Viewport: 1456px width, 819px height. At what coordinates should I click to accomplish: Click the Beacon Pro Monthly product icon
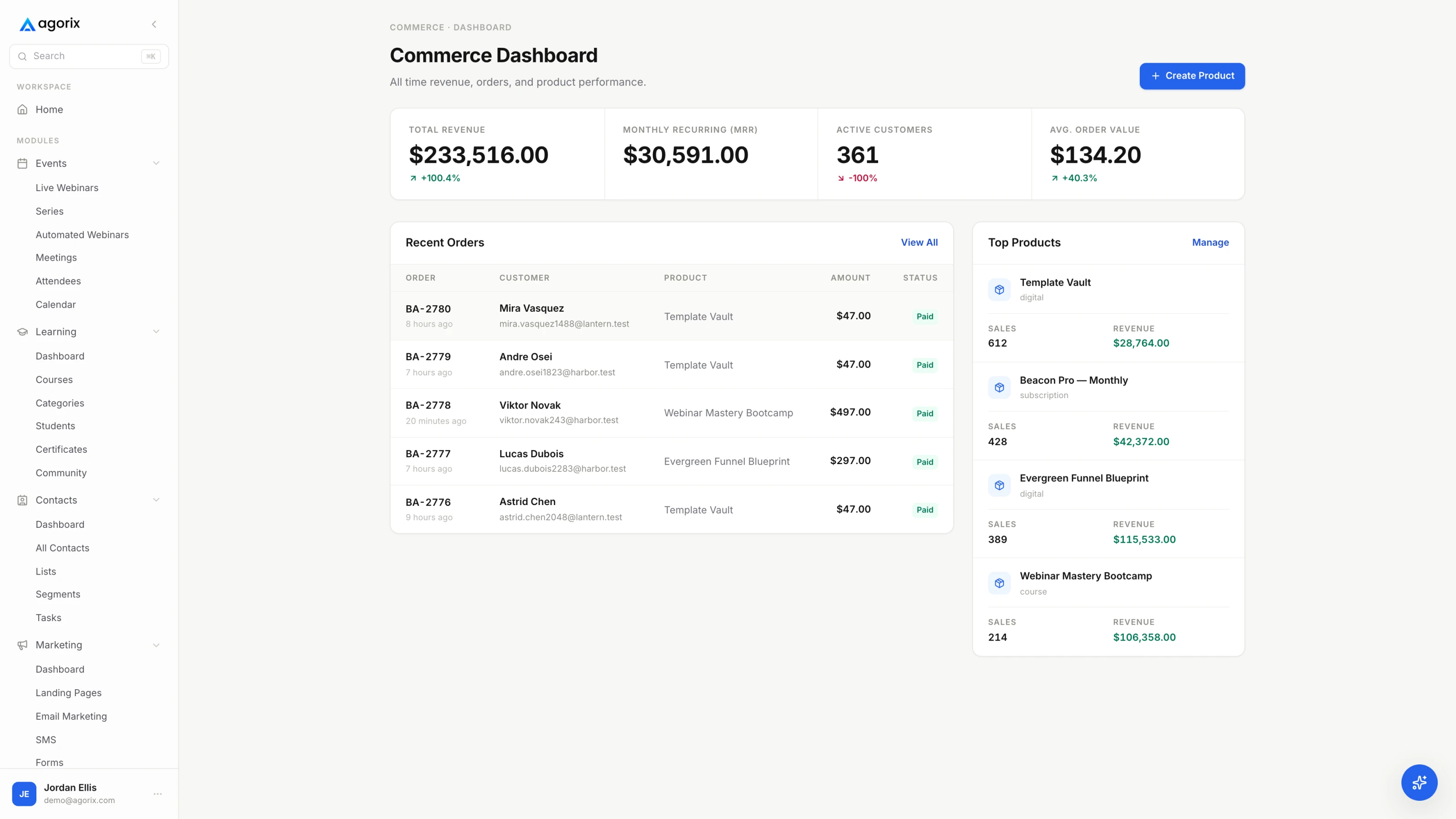pos(999,387)
